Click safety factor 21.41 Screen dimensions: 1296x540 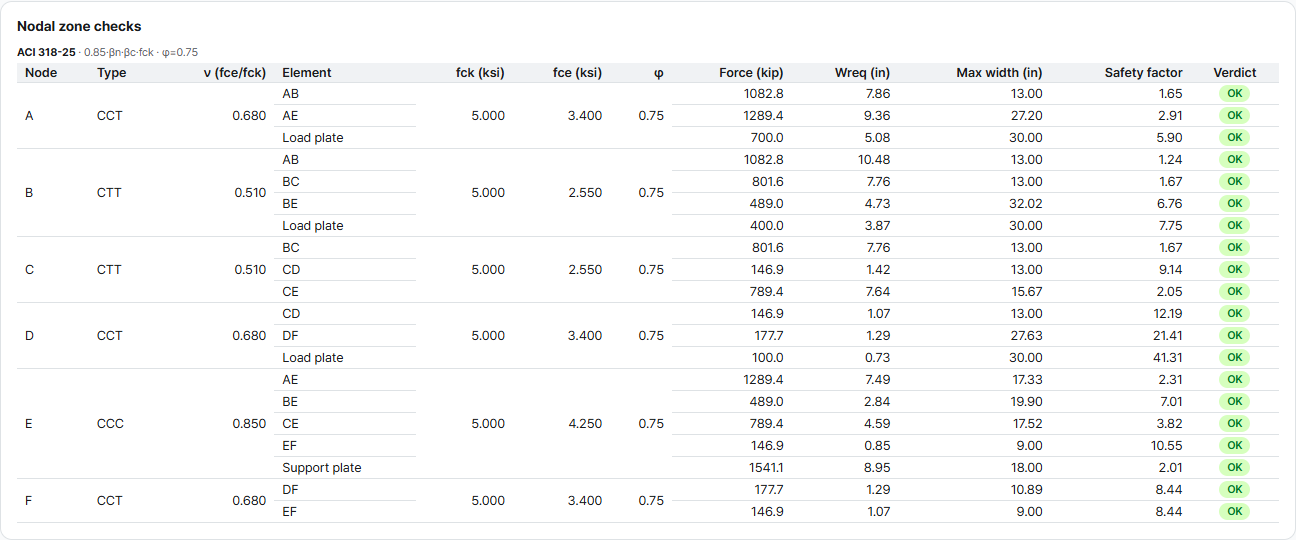click(1166, 336)
